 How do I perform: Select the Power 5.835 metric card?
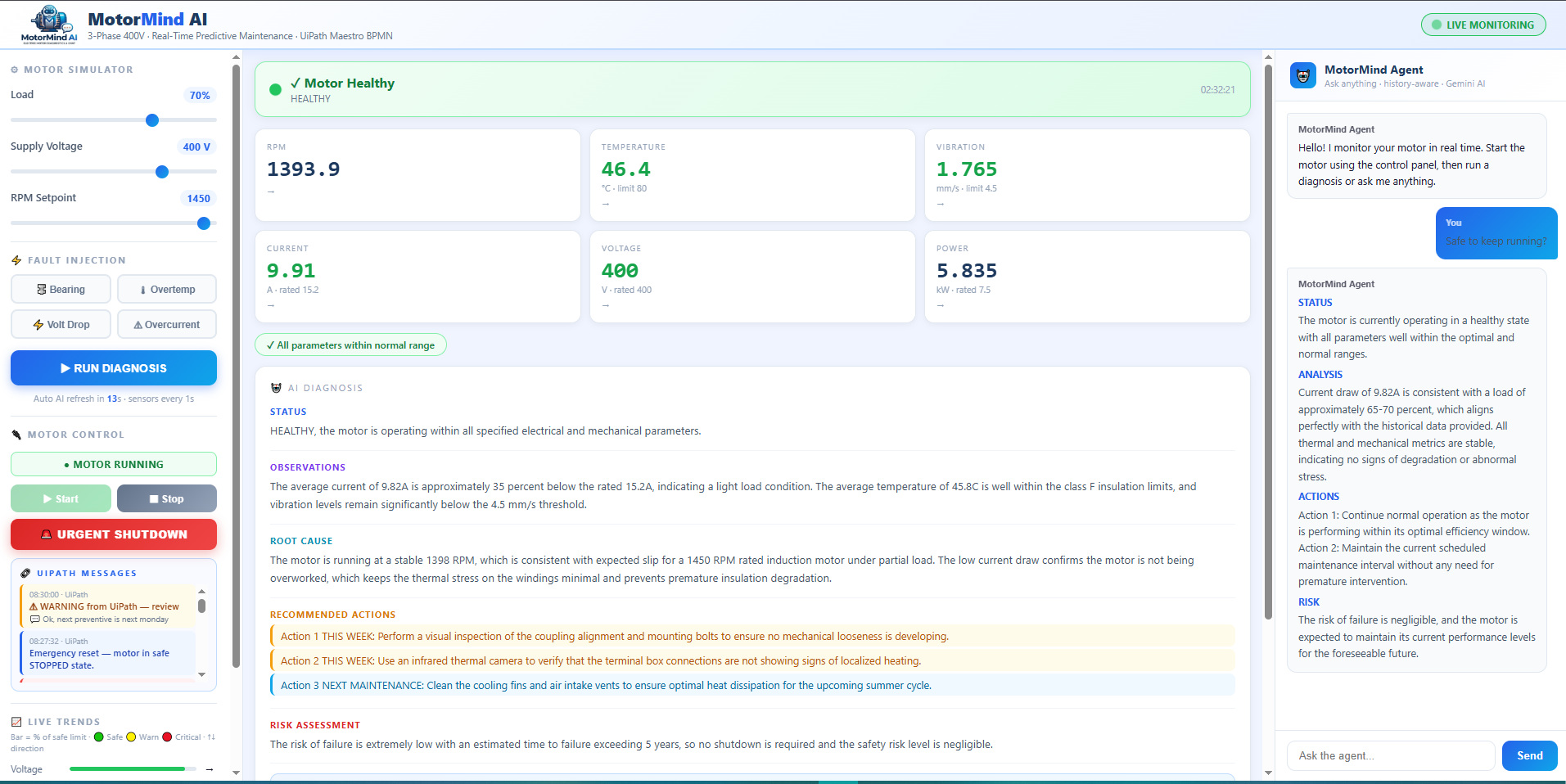coord(1087,277)
